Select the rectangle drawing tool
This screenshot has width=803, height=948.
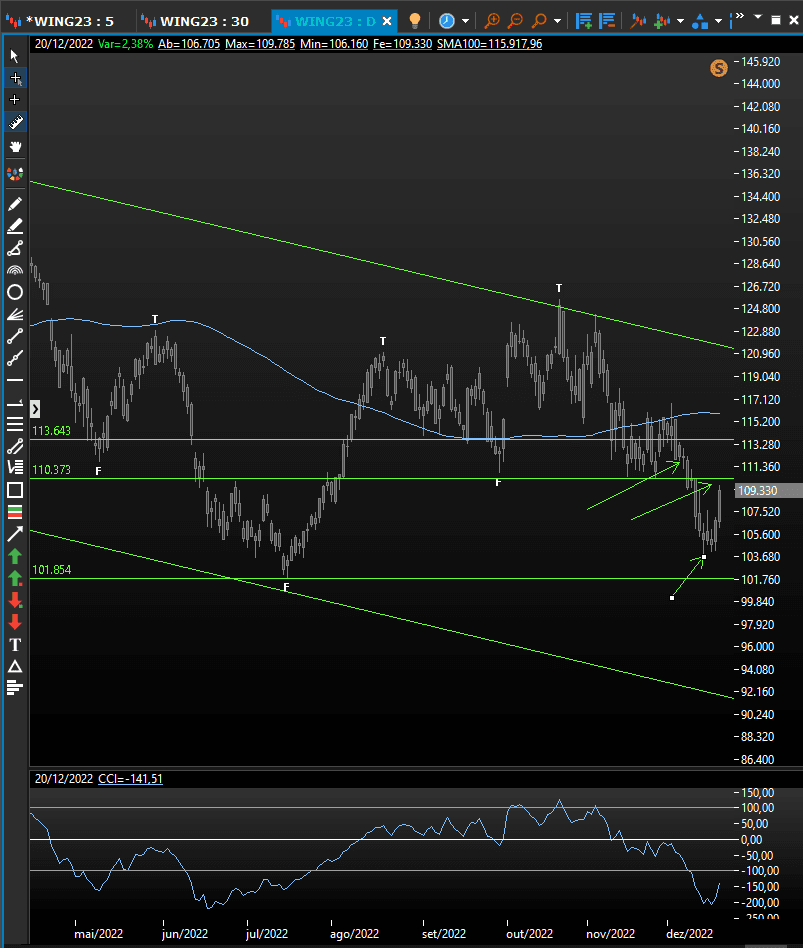15,490
